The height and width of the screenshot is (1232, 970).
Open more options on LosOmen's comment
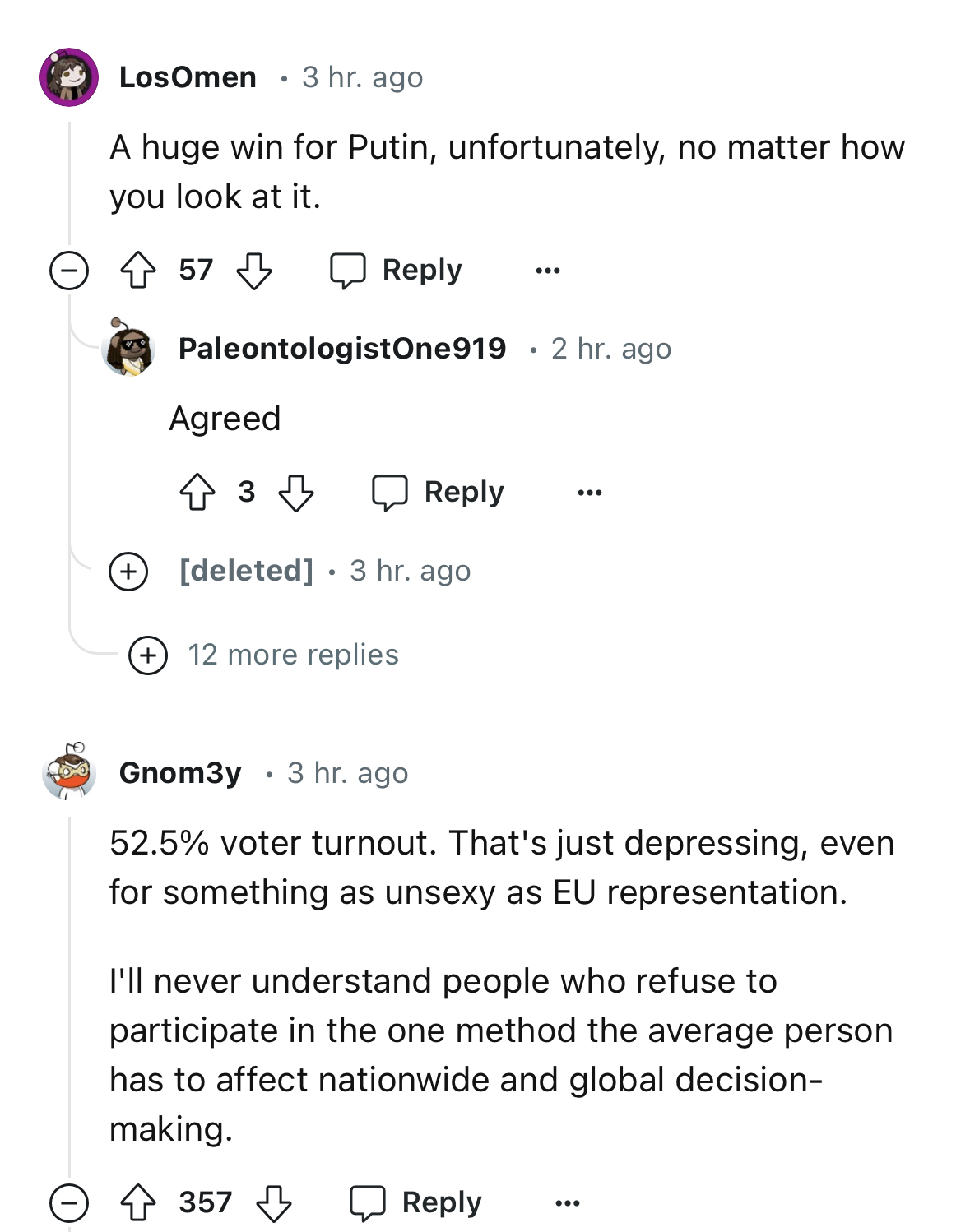pos(548,271)
